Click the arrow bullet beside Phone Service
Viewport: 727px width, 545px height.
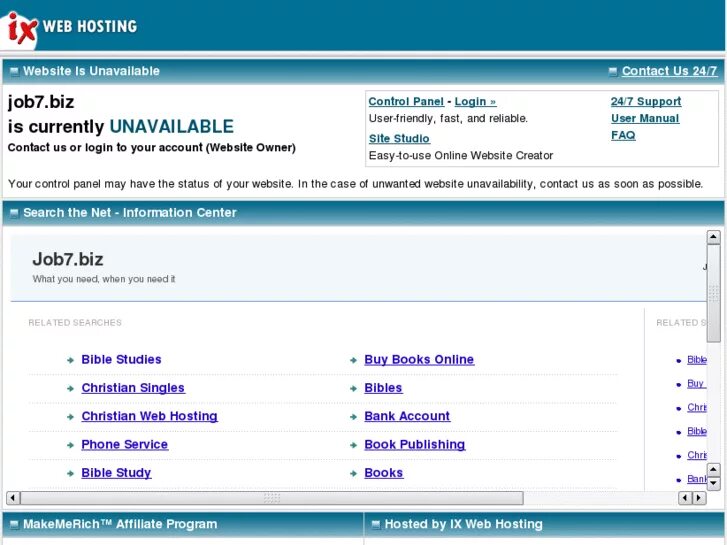pyautogui.click(x=70, y=445)
